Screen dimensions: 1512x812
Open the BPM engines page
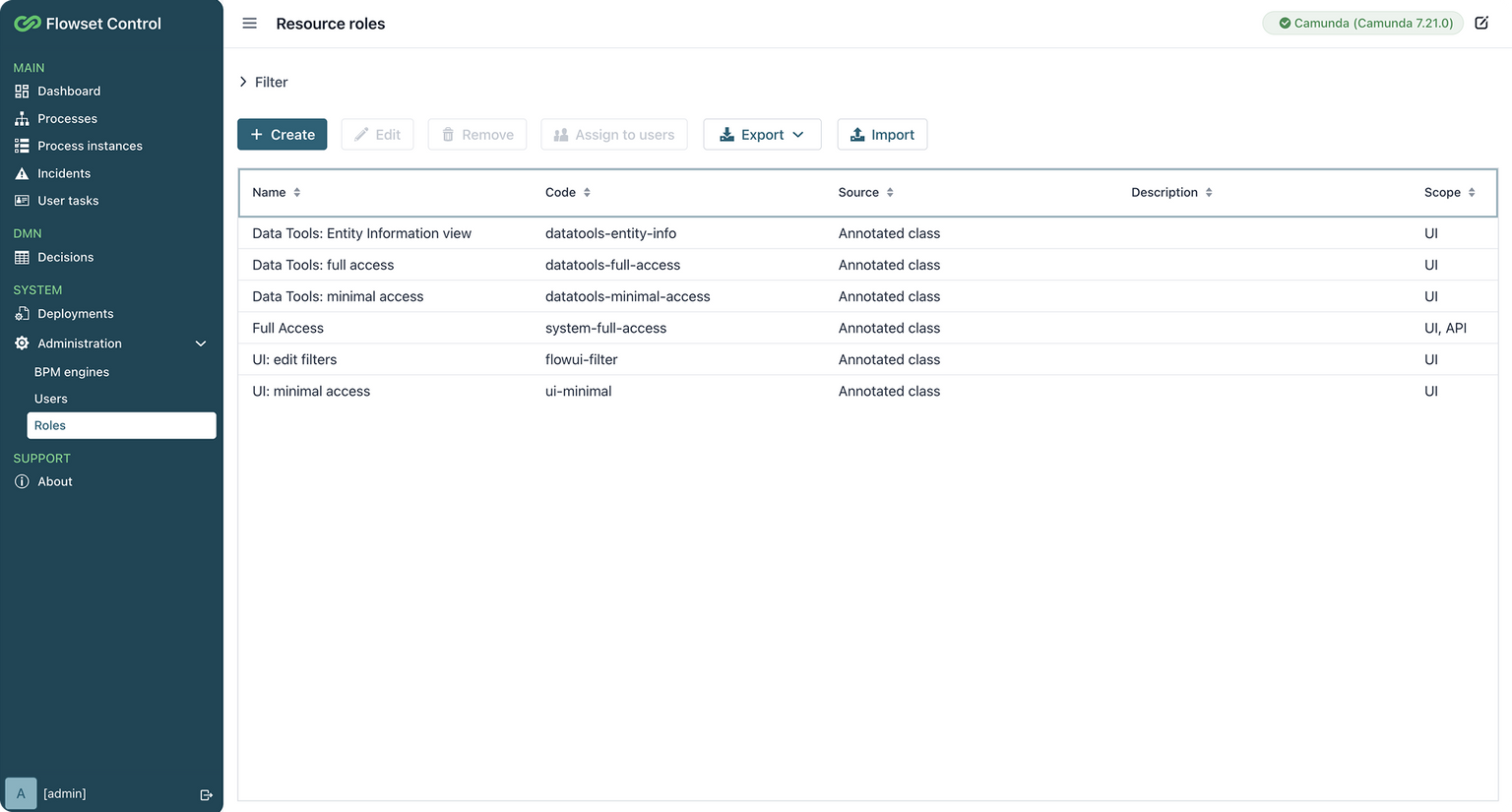[72, 372]
